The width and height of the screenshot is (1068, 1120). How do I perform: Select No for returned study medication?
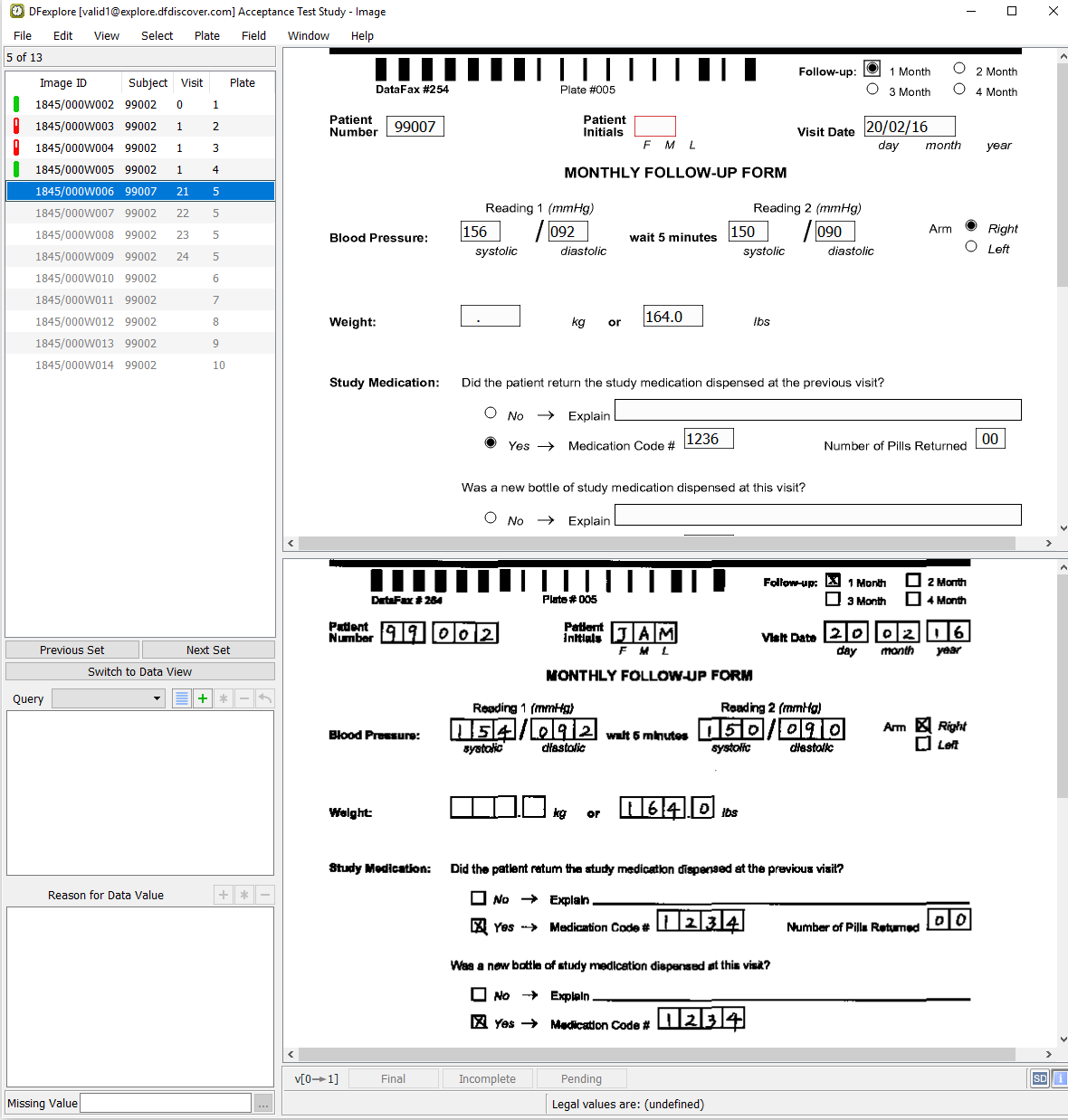491,413
